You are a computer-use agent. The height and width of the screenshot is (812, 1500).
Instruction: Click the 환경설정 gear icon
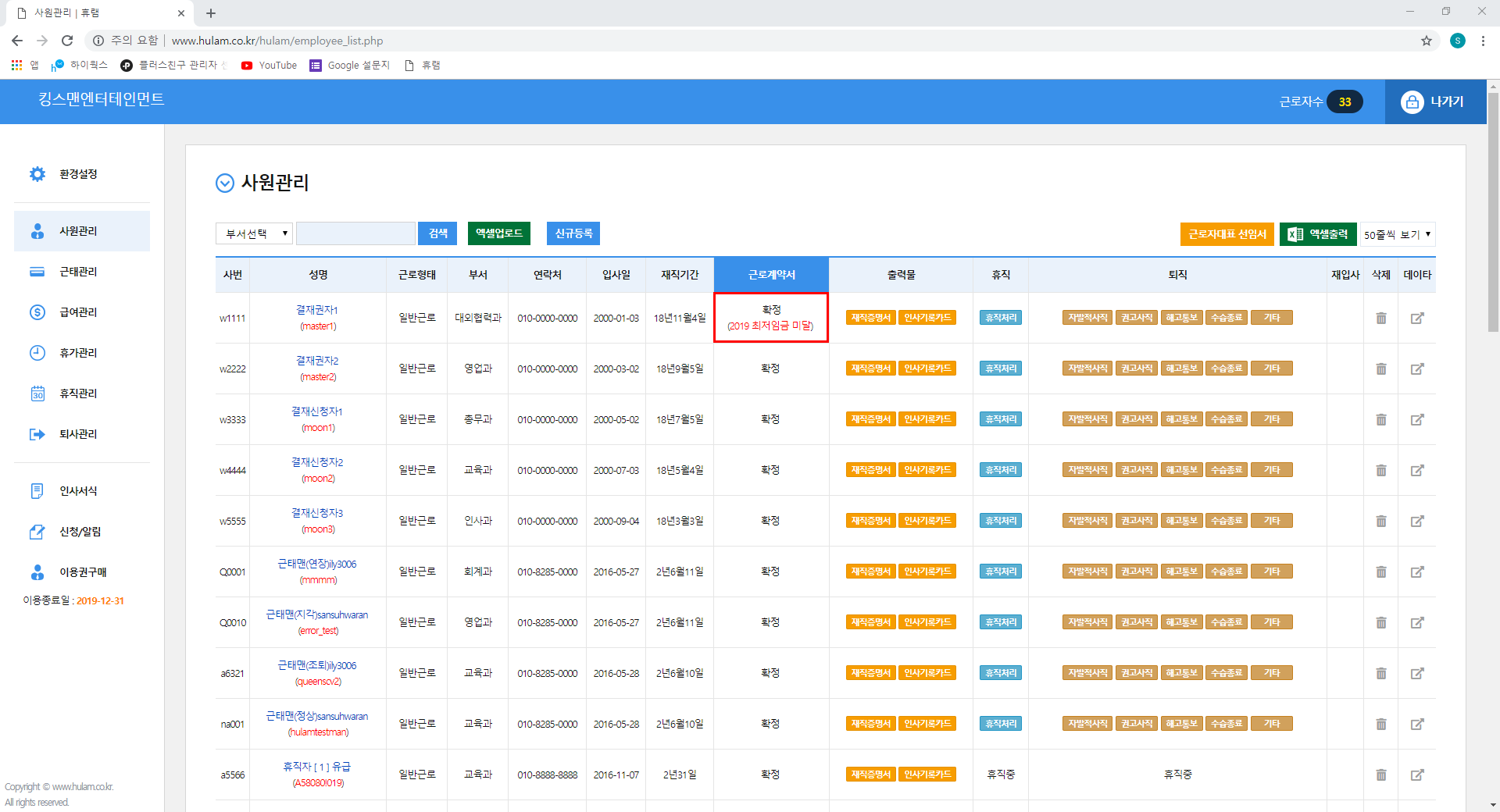click(x=37, y=174)
